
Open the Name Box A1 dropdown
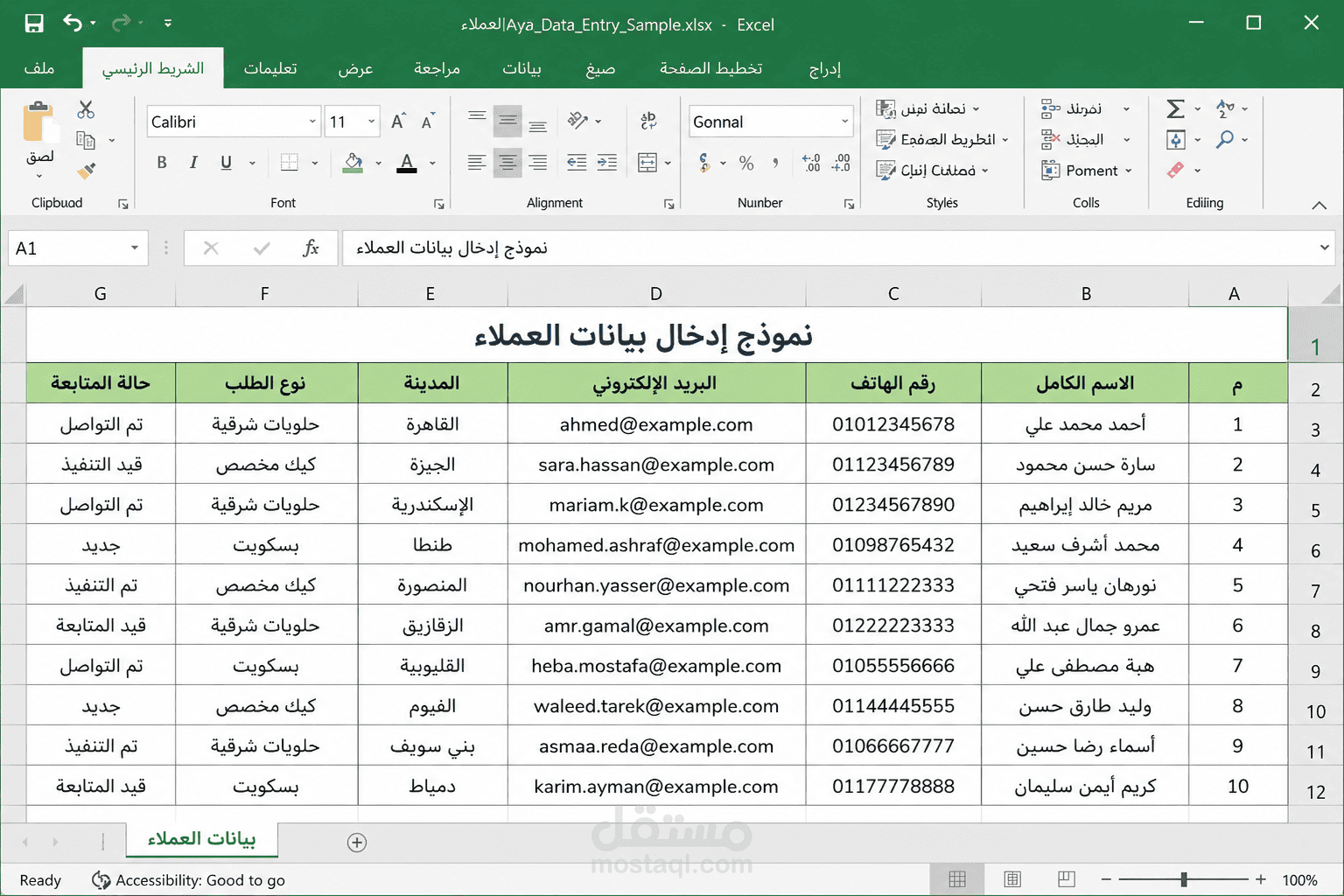[x=135, y=248]
